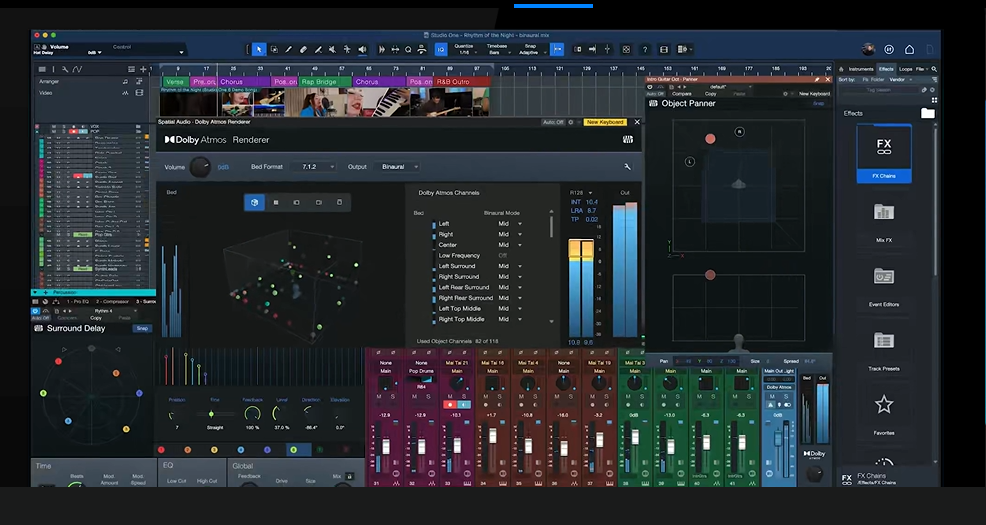Mute the Main Out channel
Image resolution: width=986 pixels, height=525 pixels.
pos(772,397)
